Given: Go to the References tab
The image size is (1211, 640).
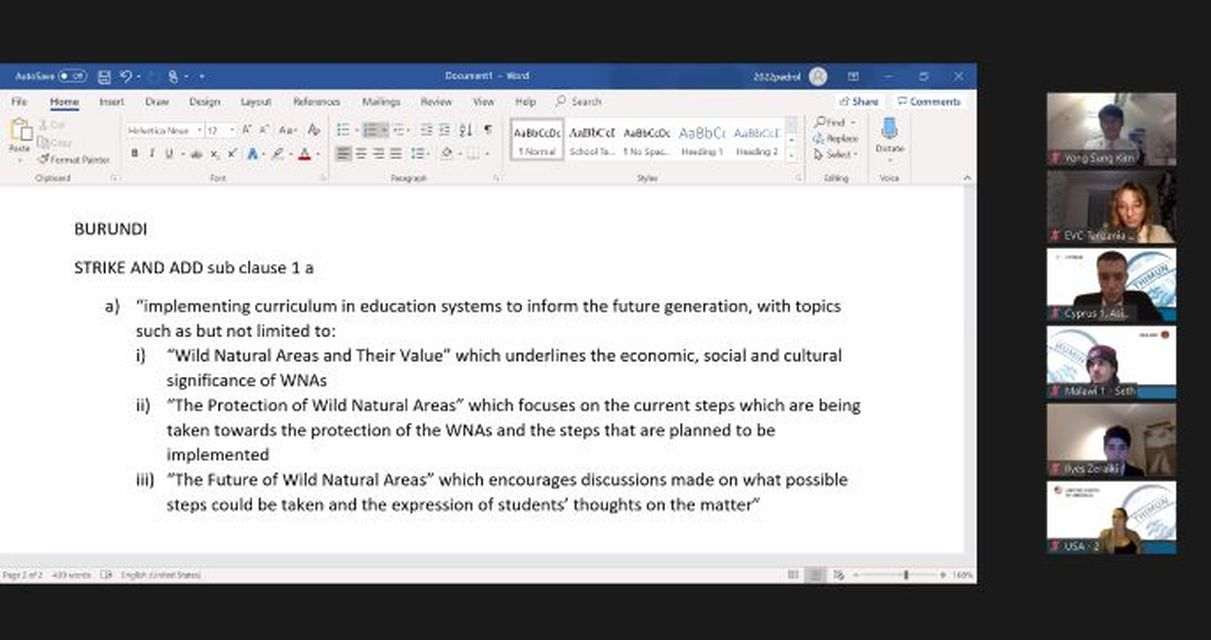Looking at the screenshot, I should click(316, 101).
